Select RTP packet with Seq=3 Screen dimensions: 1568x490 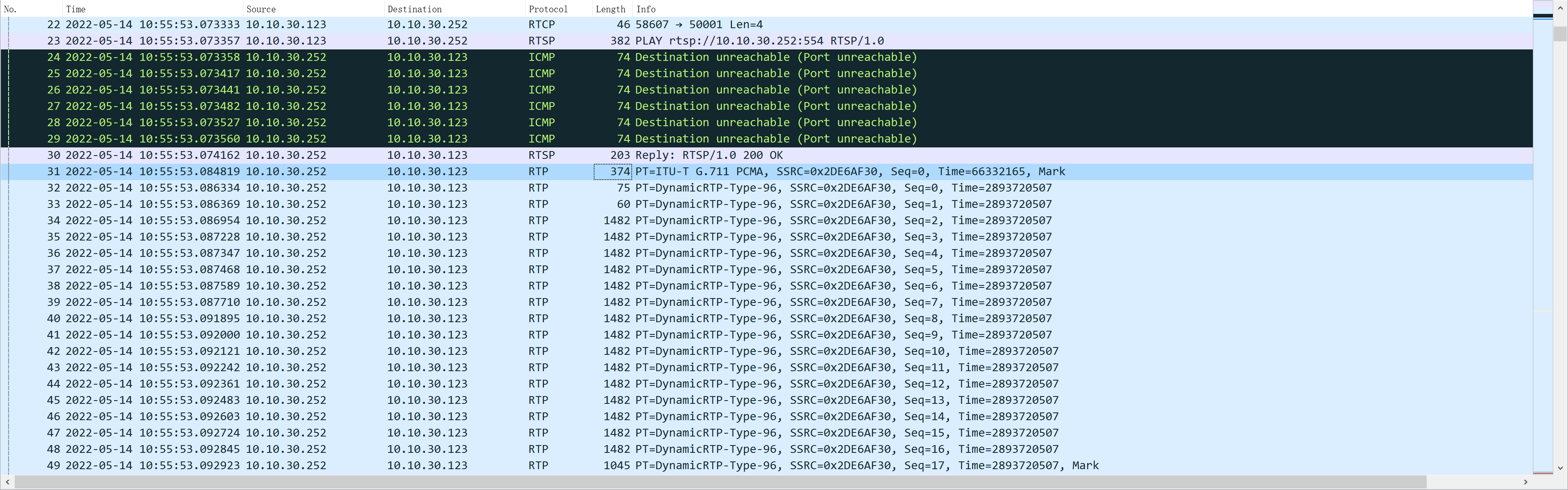tap(766, 237)
